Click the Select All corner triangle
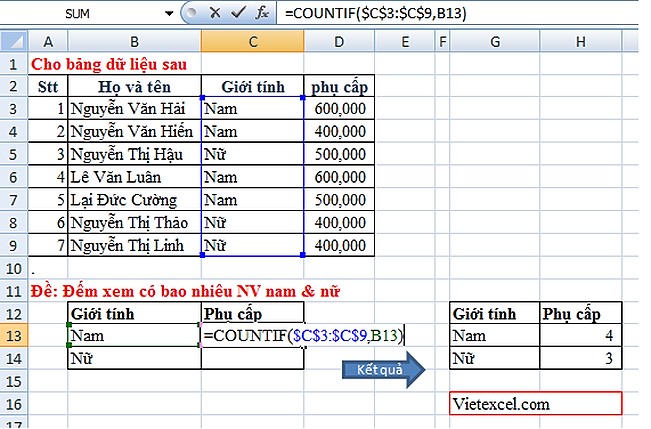The height and width of the screenshot is (429, 651). [x=13, y=41]
